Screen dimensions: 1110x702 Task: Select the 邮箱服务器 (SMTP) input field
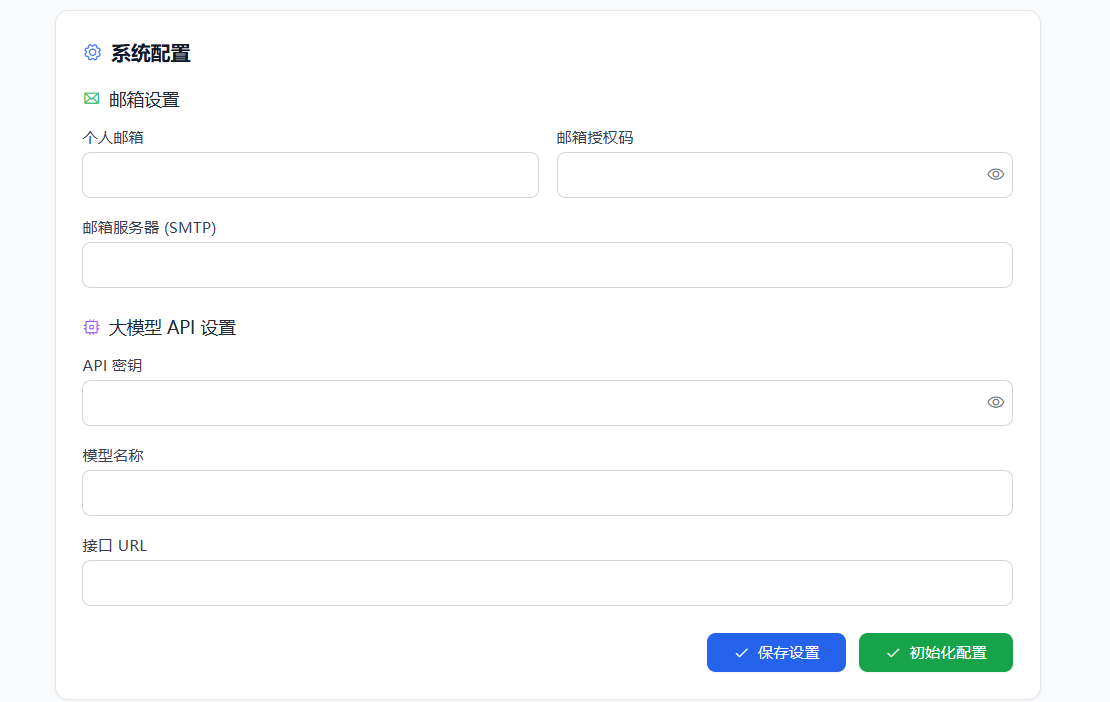[x=547, y=264]
